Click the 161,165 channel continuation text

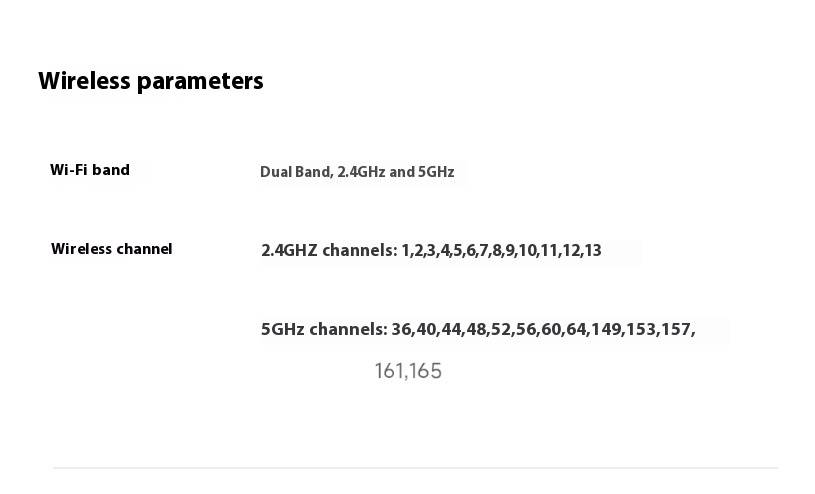coord(408,371)
